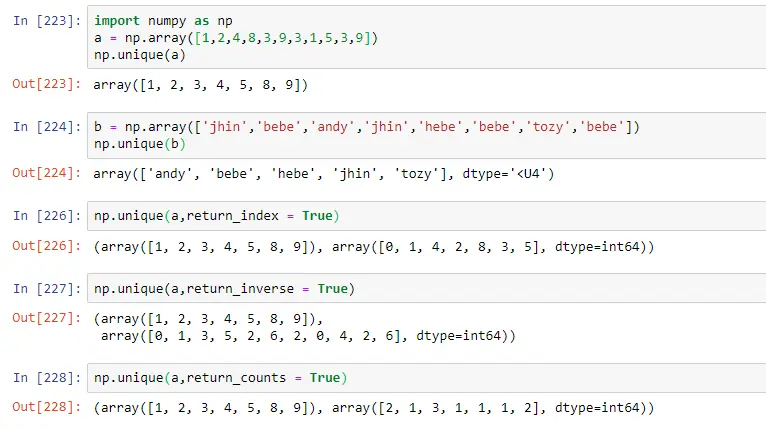Click the Out[224] prompt label

tap(46, 173)
